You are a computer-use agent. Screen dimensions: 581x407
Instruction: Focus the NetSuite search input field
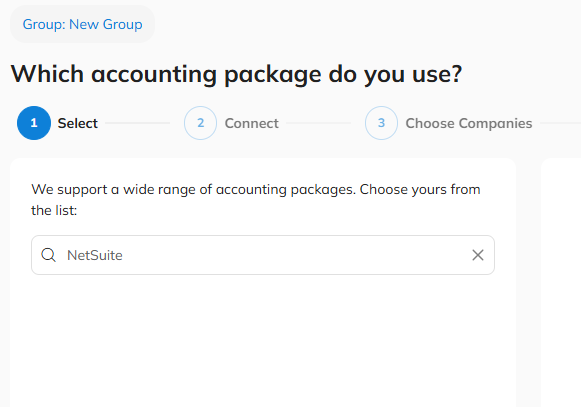(263, 255)
